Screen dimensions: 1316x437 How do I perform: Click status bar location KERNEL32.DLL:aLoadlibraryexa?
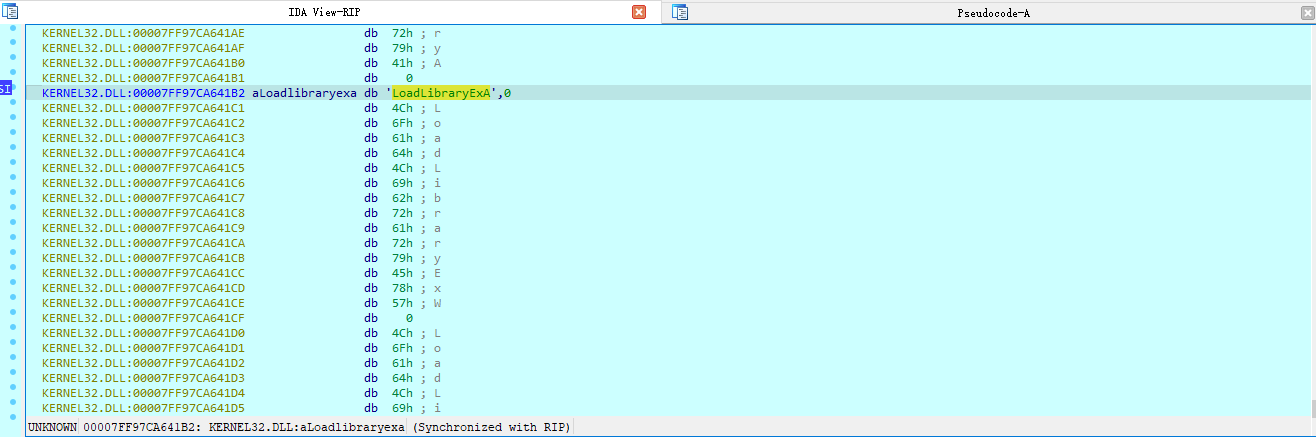tap(307, 428)
